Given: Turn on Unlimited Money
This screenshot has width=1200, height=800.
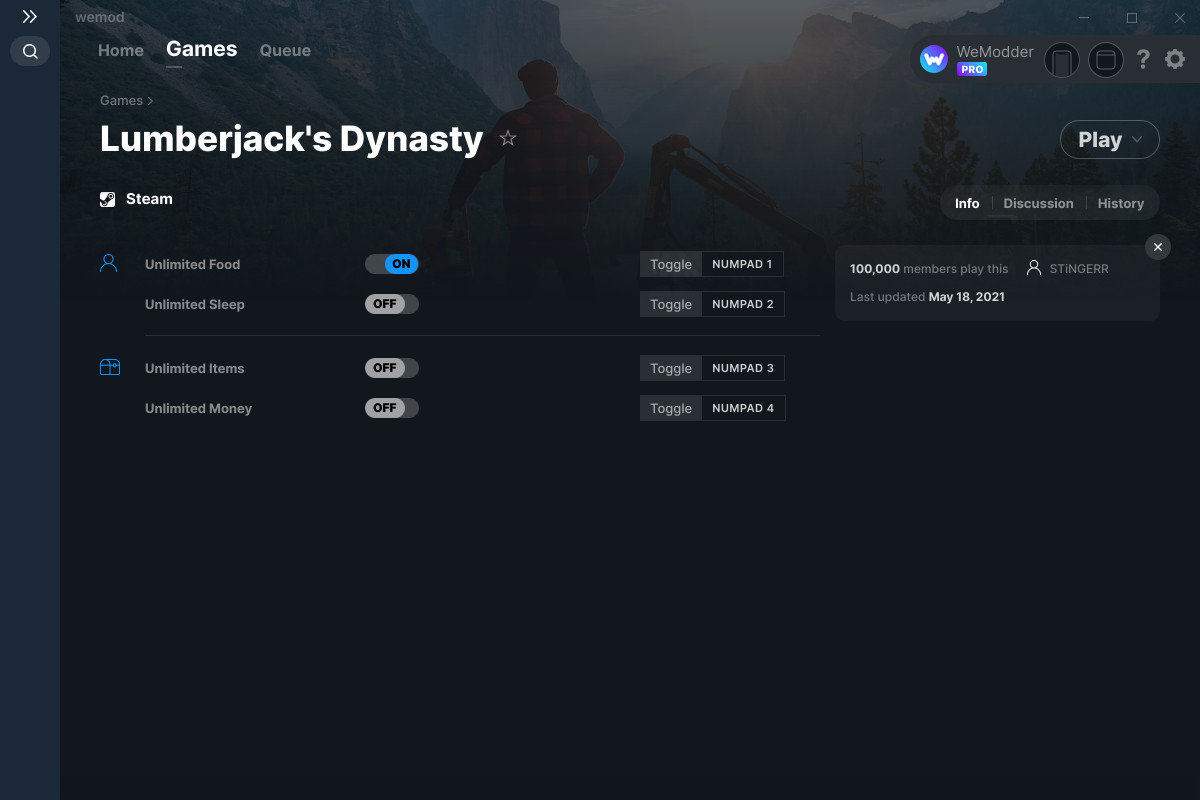Looking at the screenshot, I should click(392, 408).
